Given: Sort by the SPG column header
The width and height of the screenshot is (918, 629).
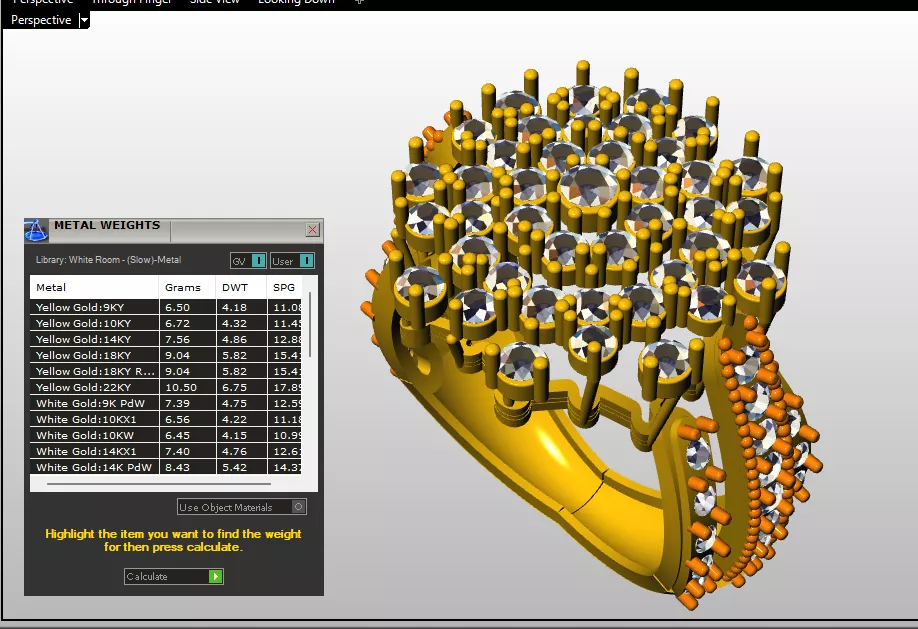Looking at the screenshot, I should coord(285,288).
